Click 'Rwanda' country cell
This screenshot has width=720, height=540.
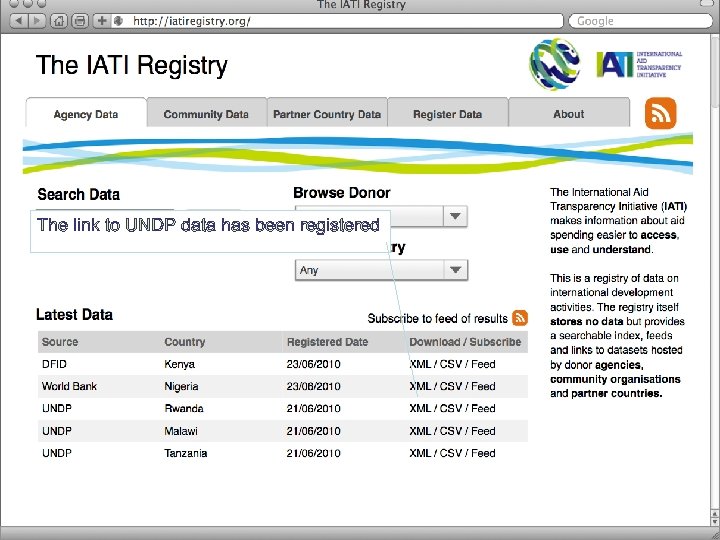184,408
